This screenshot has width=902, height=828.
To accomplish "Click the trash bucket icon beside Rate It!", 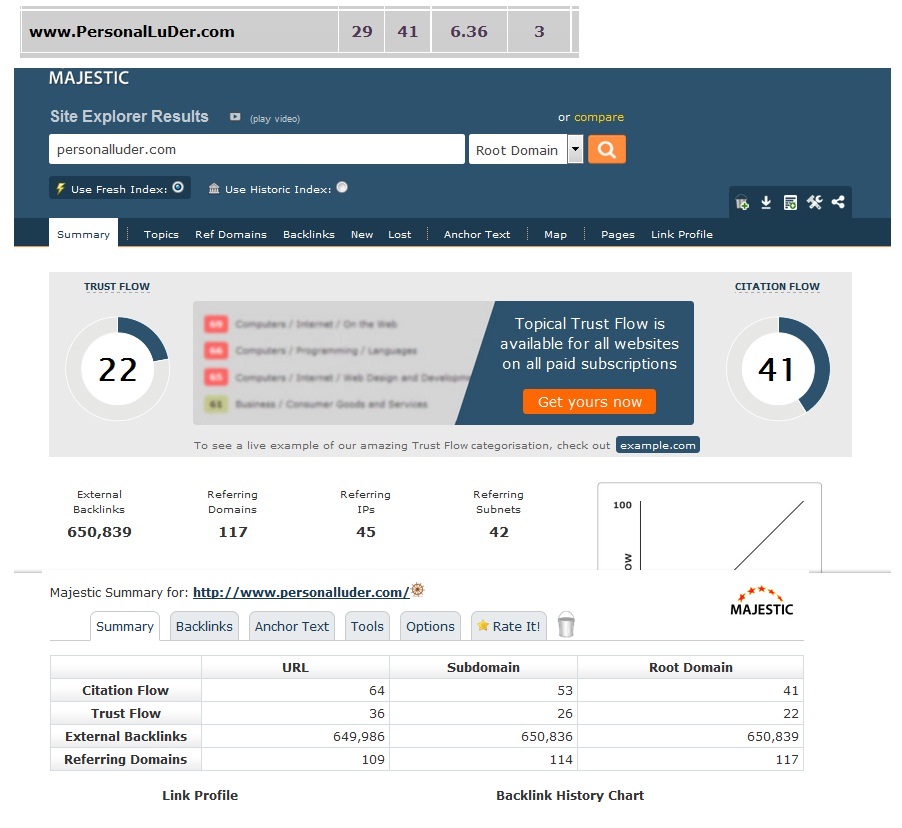I will [x=566, y=624].
